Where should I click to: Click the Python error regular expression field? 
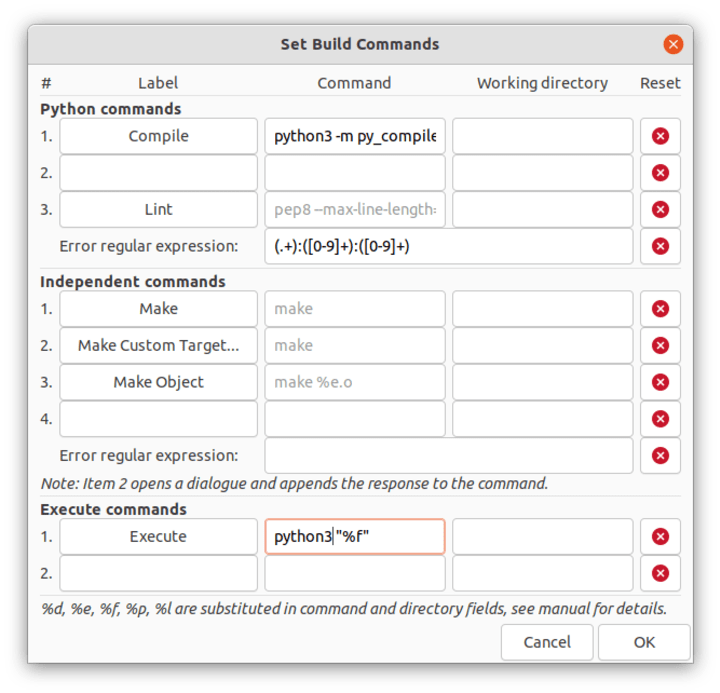click(x=449, y=246)
